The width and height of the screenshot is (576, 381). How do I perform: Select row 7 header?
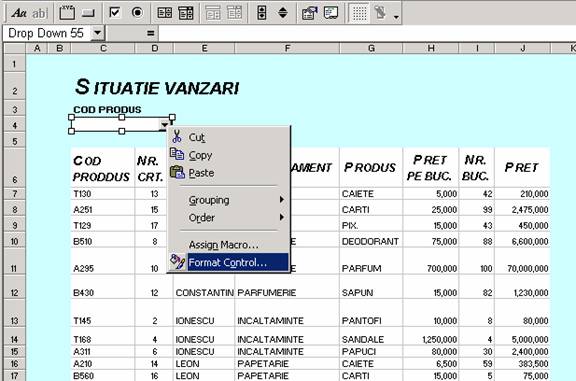click(14, 194)
